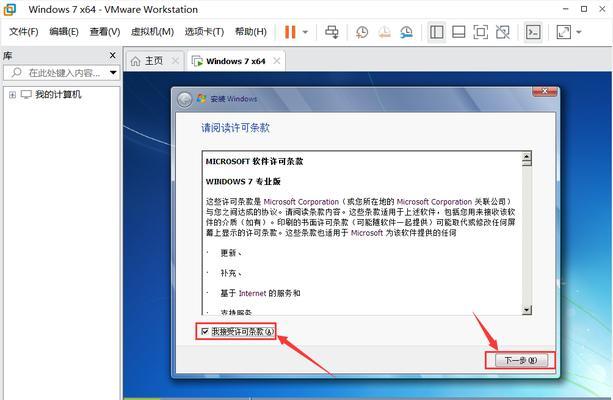The width and height of the screenshot is (613, 400).
Task: Open the 查看(V) menu
Action: 104,32
